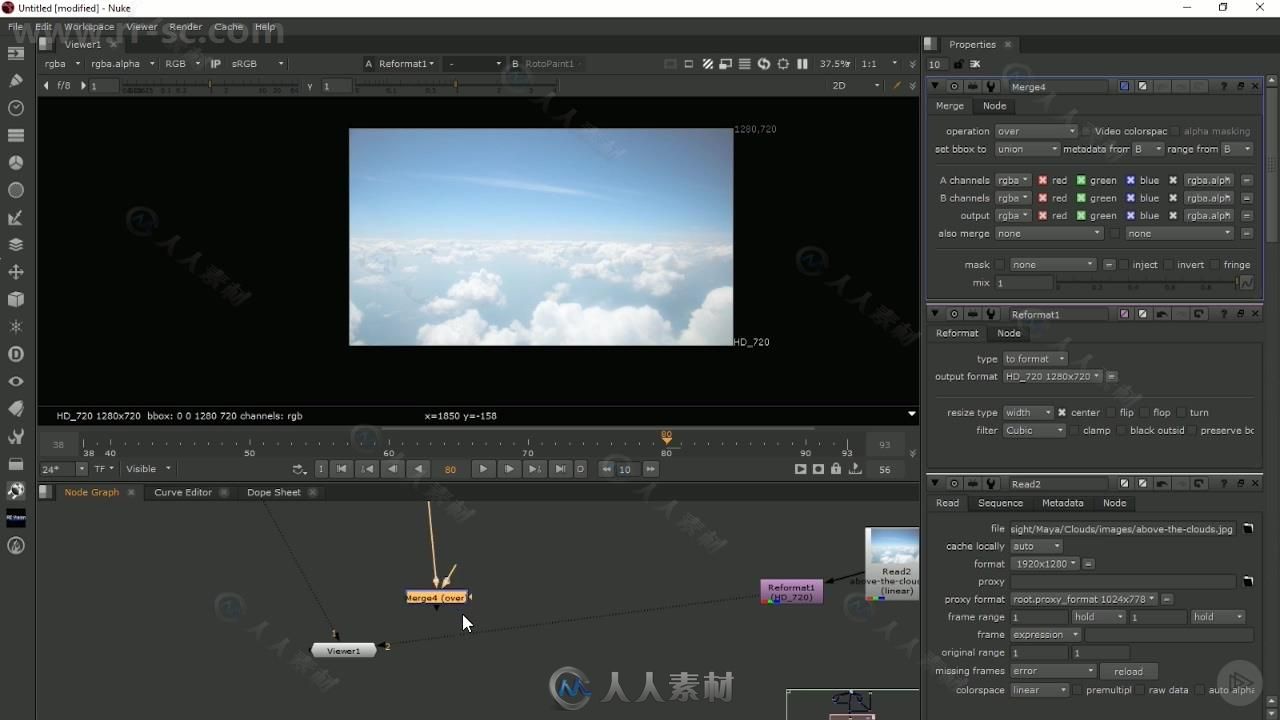This screenshot has height=720, width=1280.
Task: Toggle A channels red checkbox
Action: pyautogui.click(x=1042, y=180)
